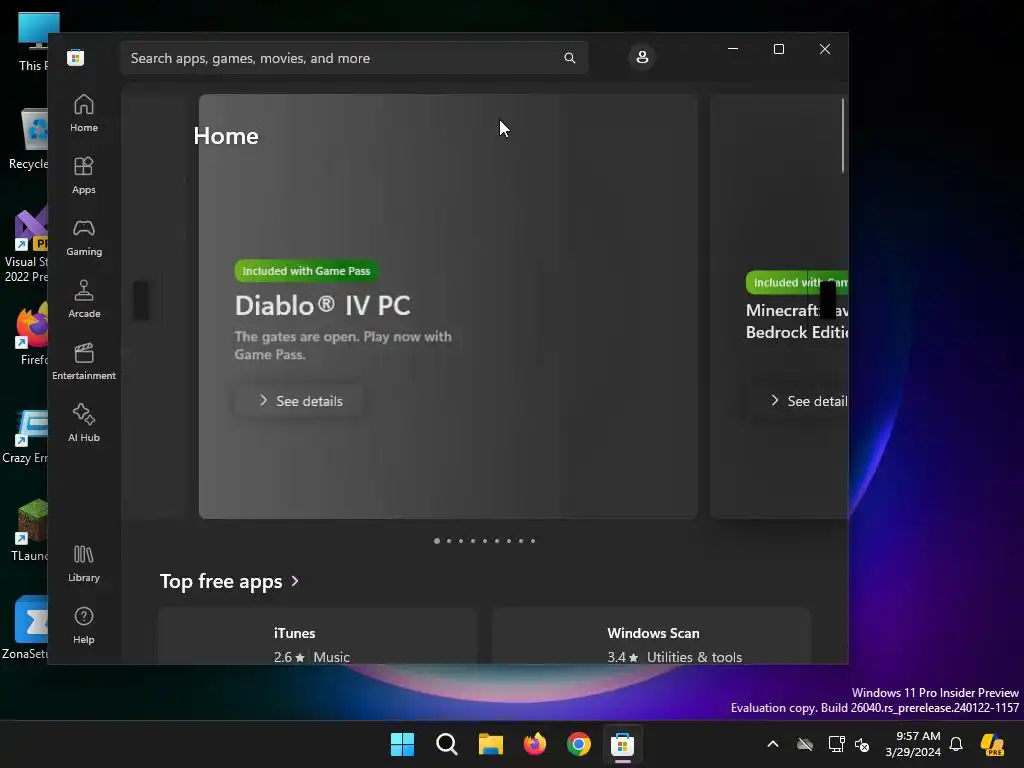Viewport: 1024px width, 768px height.
Task: Click the vertical scrollbar in Store
Action: [x=843, y=136]
